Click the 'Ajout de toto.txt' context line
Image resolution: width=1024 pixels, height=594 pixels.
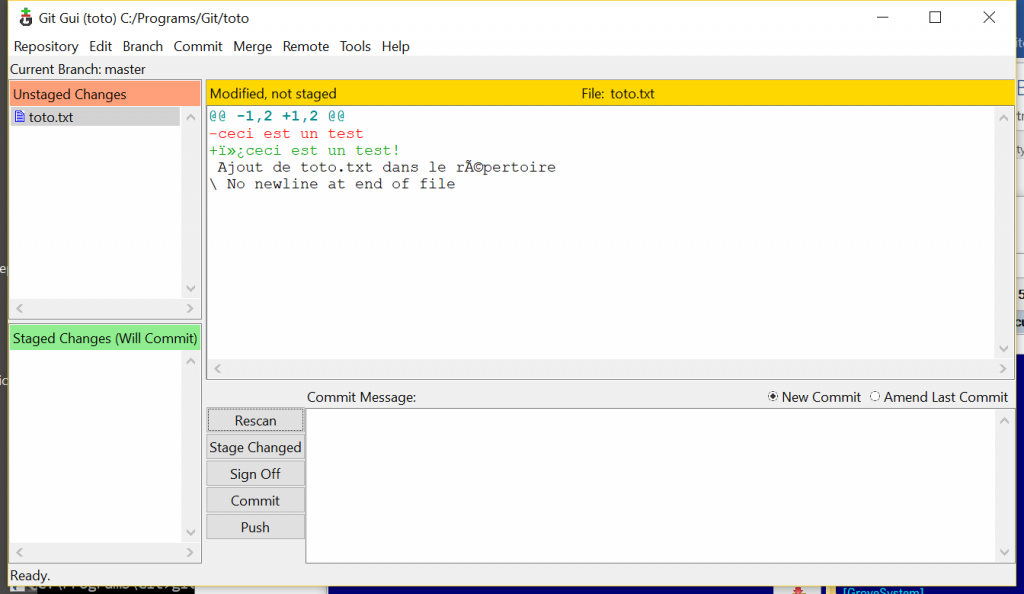[x=387, y=167]
